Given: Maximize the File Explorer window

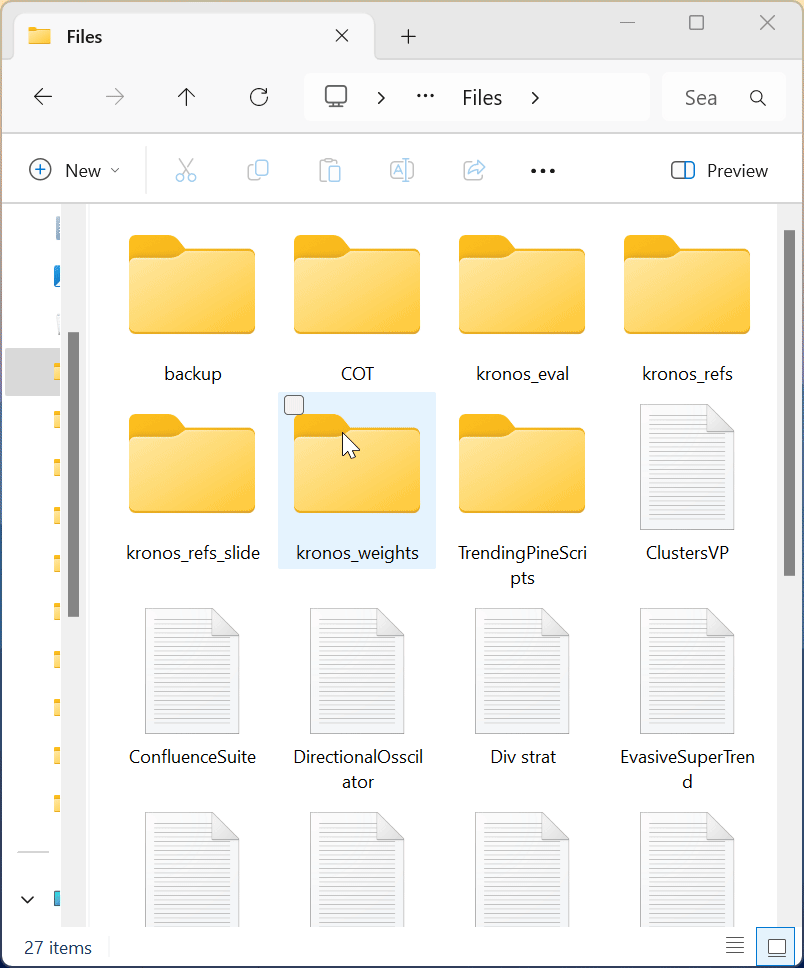Looking at the screenshot, I should pyautogui.click(x=697, y=23).
